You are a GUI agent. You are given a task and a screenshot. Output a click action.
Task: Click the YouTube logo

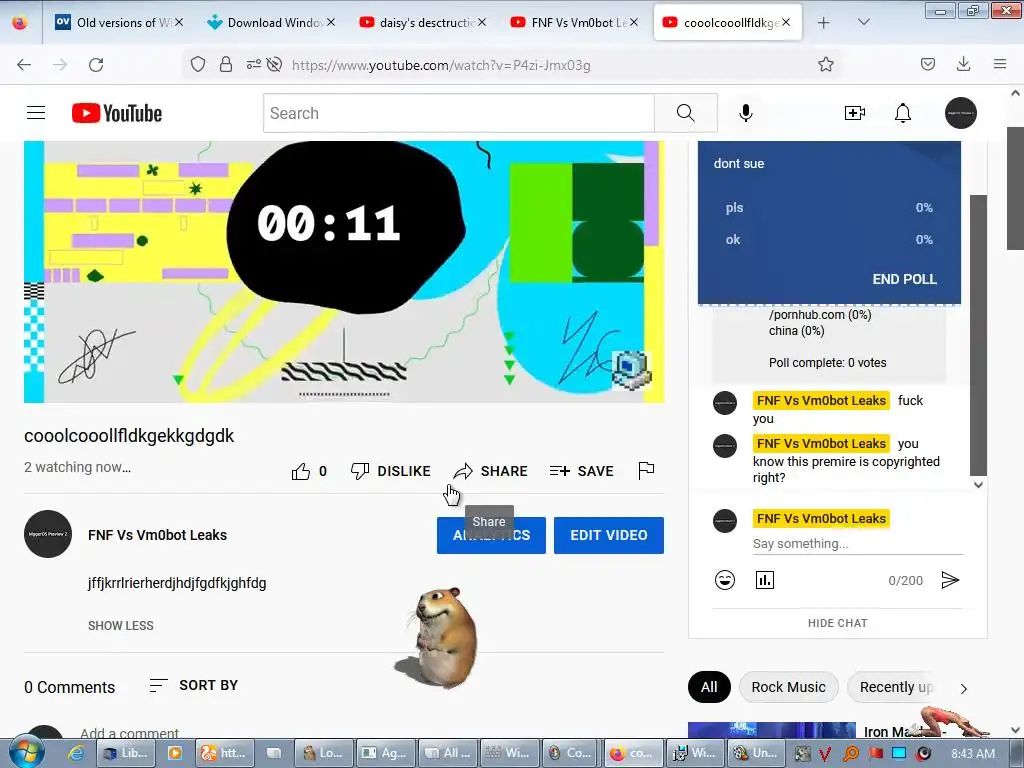117,113
